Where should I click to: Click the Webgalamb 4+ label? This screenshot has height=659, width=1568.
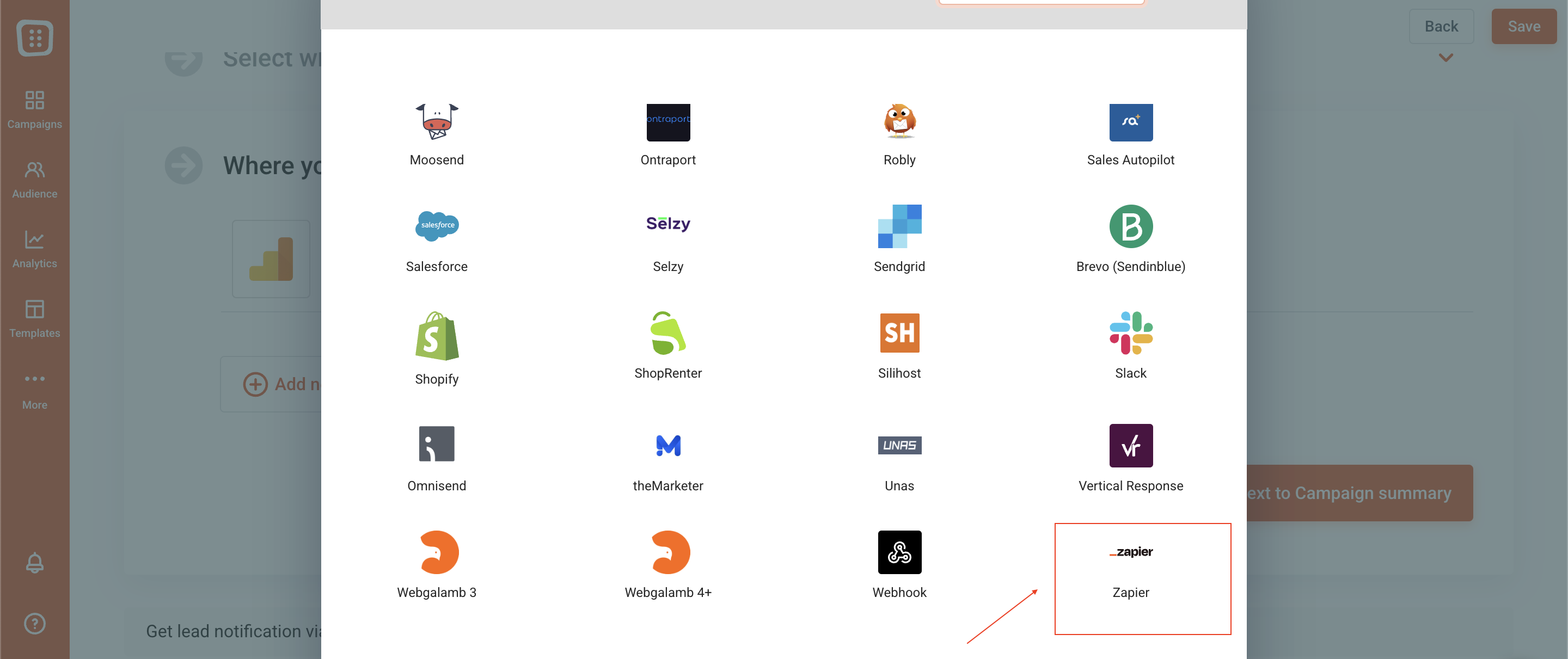[667, 592]
